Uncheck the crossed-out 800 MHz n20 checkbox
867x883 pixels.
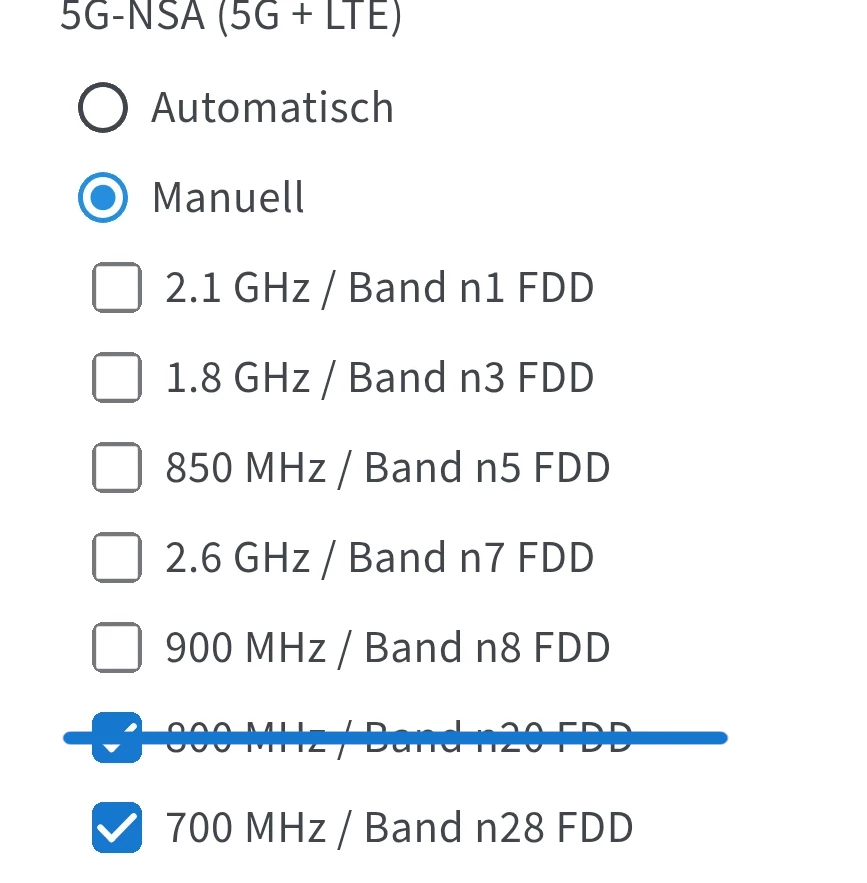pos(117,738)
